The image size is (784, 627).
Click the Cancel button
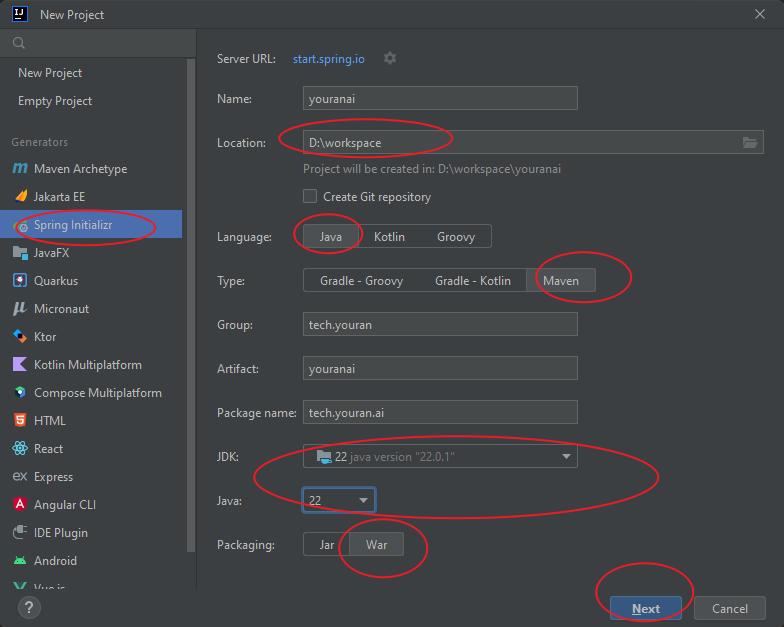click(x=730, y=608)
